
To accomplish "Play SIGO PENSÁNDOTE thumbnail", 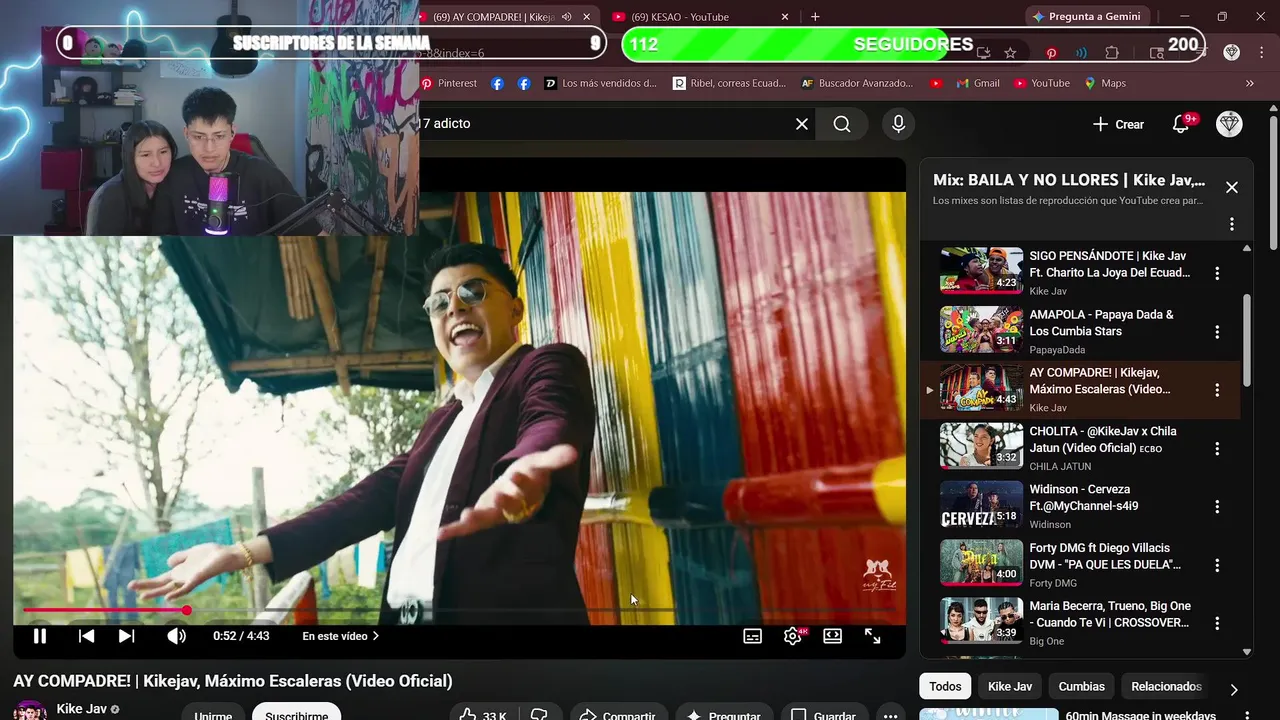I will (x=981, y=270).
